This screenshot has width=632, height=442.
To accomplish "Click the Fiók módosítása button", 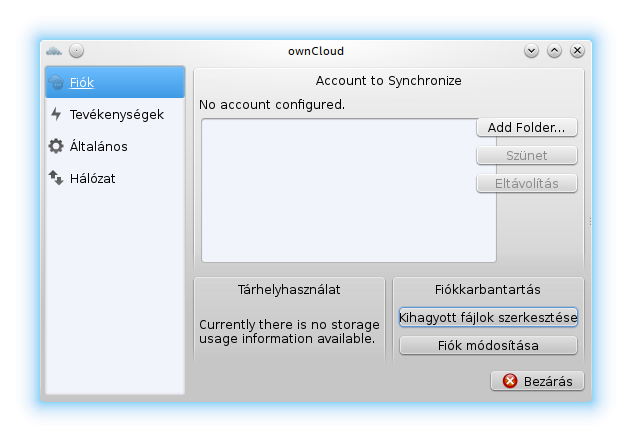I will pyautogui.click(x=488, y=346).
